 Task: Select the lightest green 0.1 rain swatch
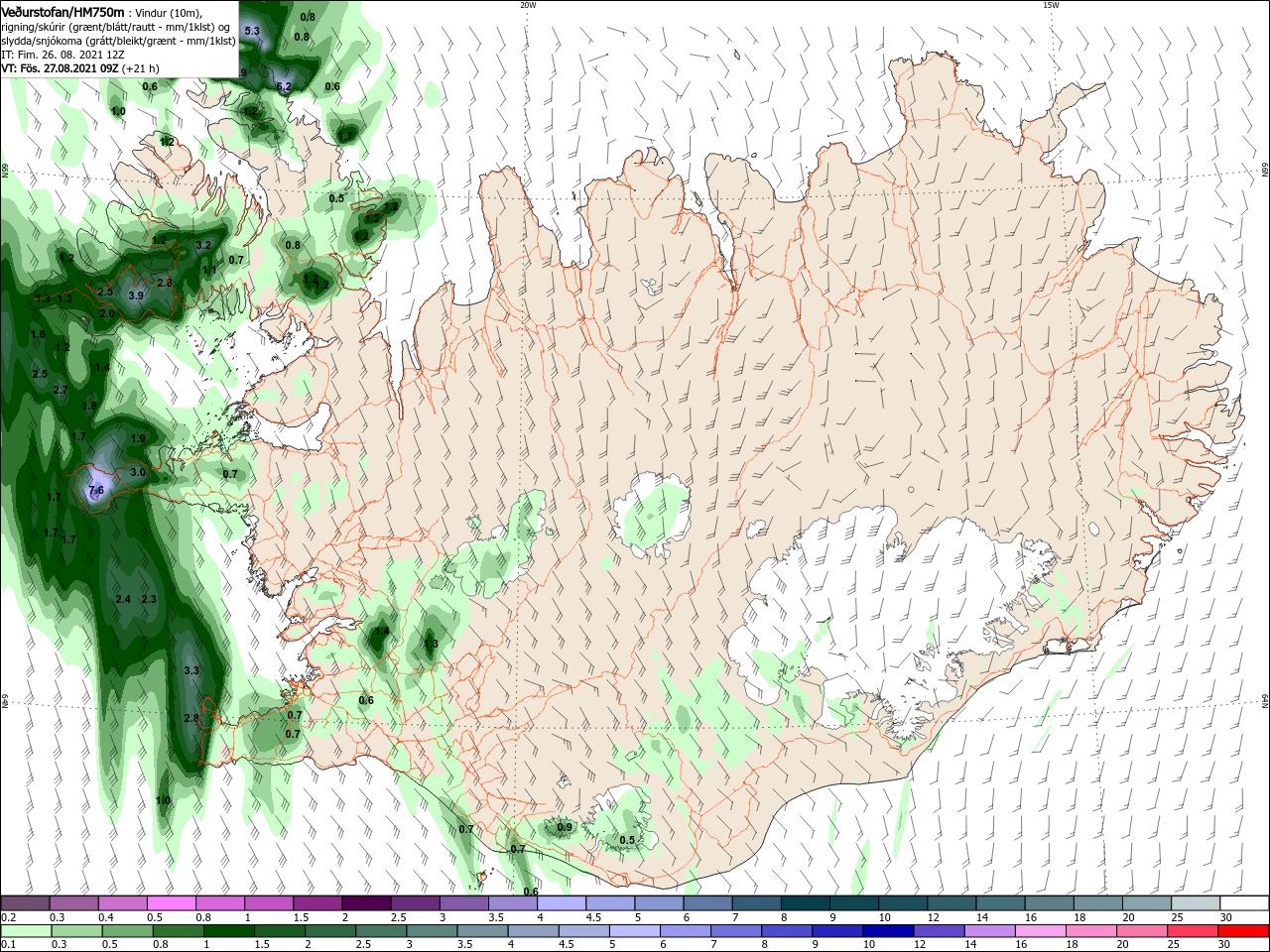pyautogui.click(x=26, y=932)
